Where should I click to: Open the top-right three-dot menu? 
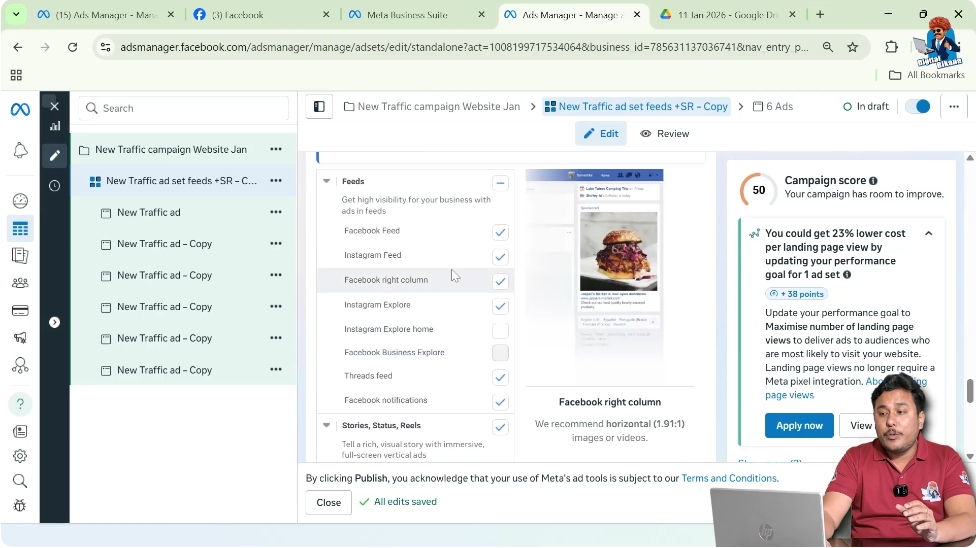point(954,106)
